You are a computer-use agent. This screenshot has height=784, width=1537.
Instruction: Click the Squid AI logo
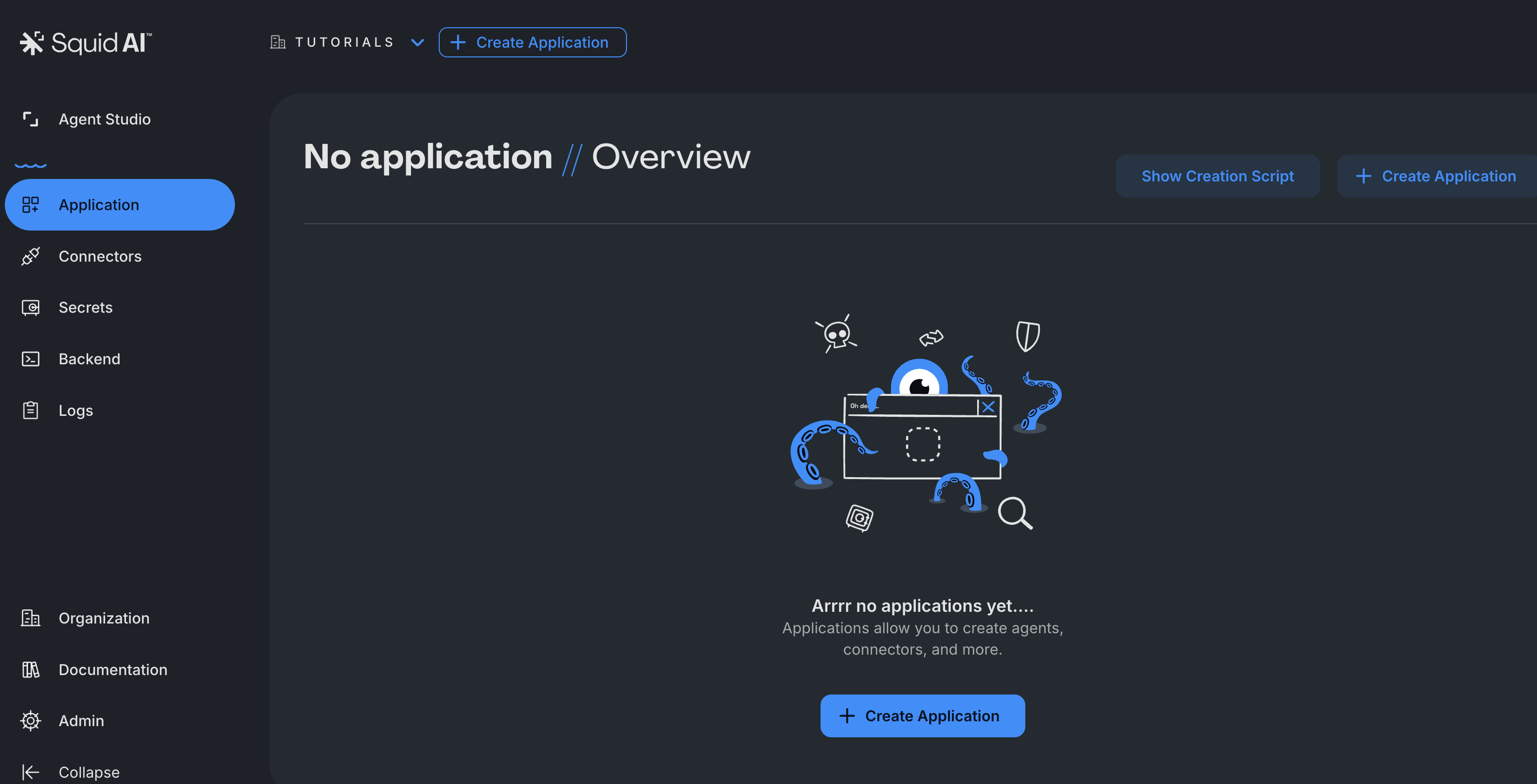click(85, 42)
